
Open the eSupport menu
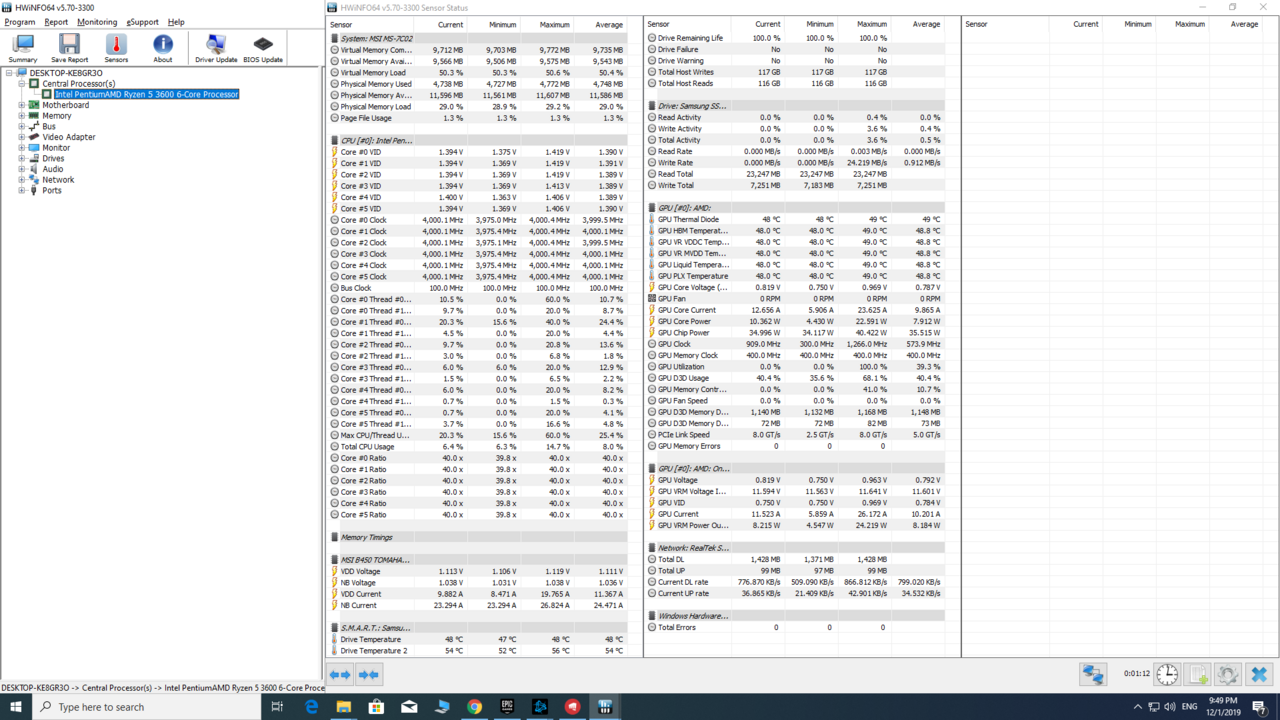pyautogui.click(x=142, y=22)
